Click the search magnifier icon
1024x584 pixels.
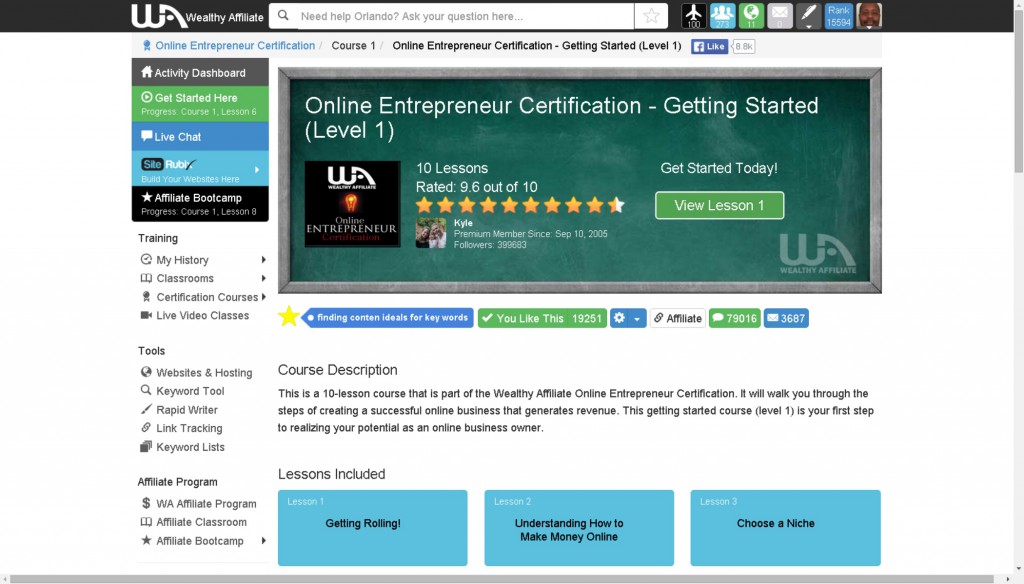[x=283, y=16]
